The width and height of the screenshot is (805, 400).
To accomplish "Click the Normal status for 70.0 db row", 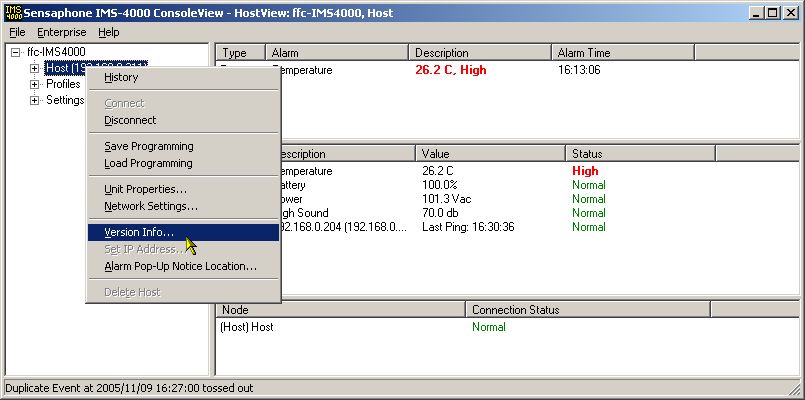I will (x=589, y=213).
